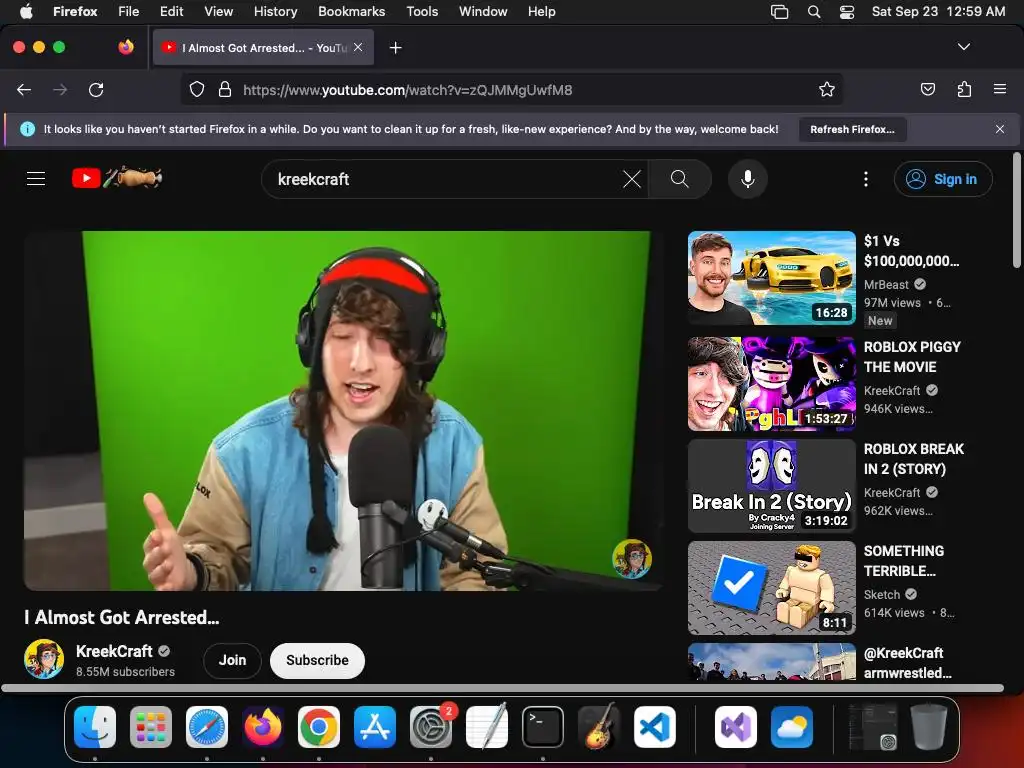Open the Bookmarks menu
The height and width of the screenshot is (768, 1024).
351,11
